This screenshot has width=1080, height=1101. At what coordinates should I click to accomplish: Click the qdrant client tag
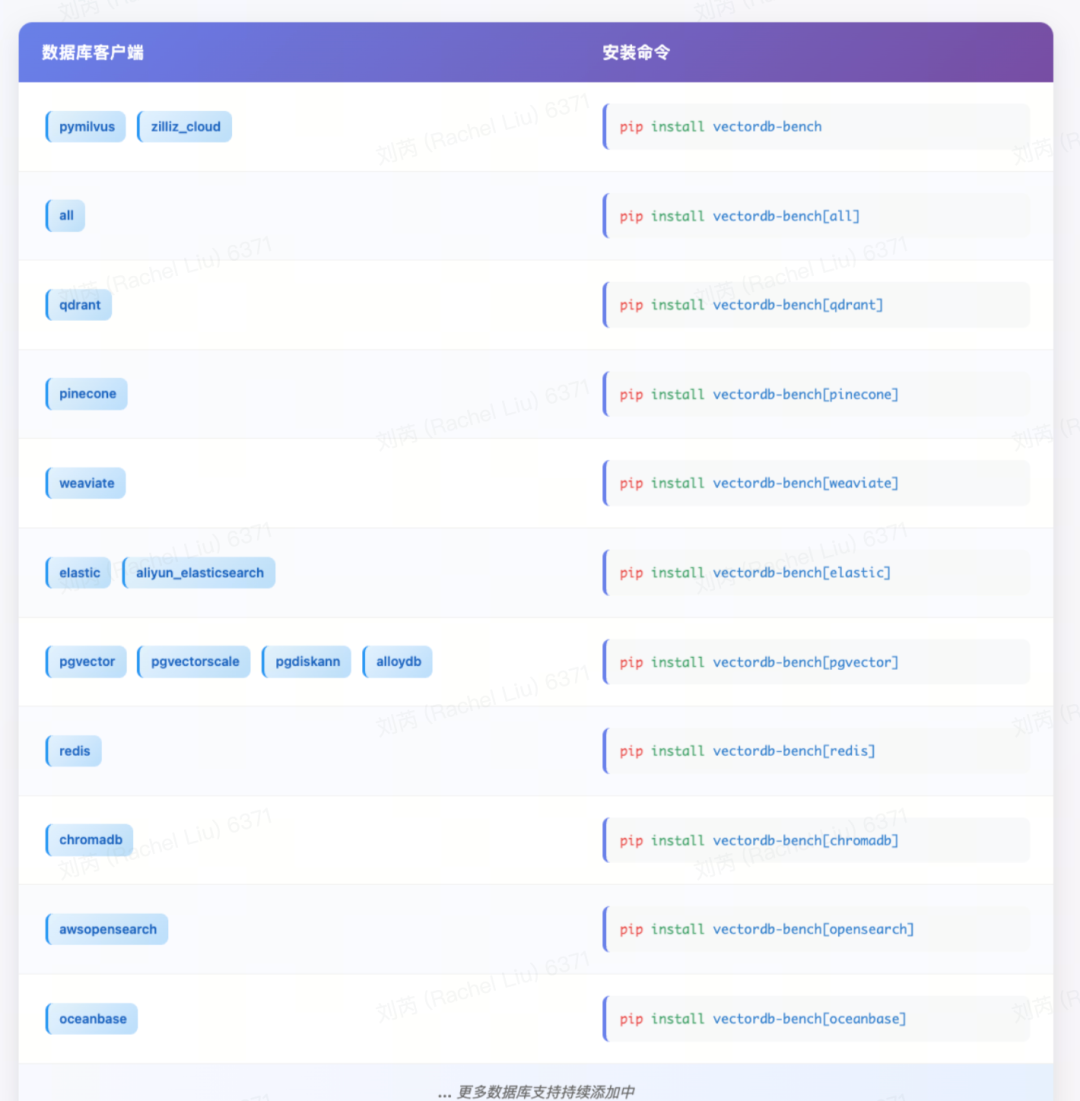pyautogui.click(x=79, y=305)
